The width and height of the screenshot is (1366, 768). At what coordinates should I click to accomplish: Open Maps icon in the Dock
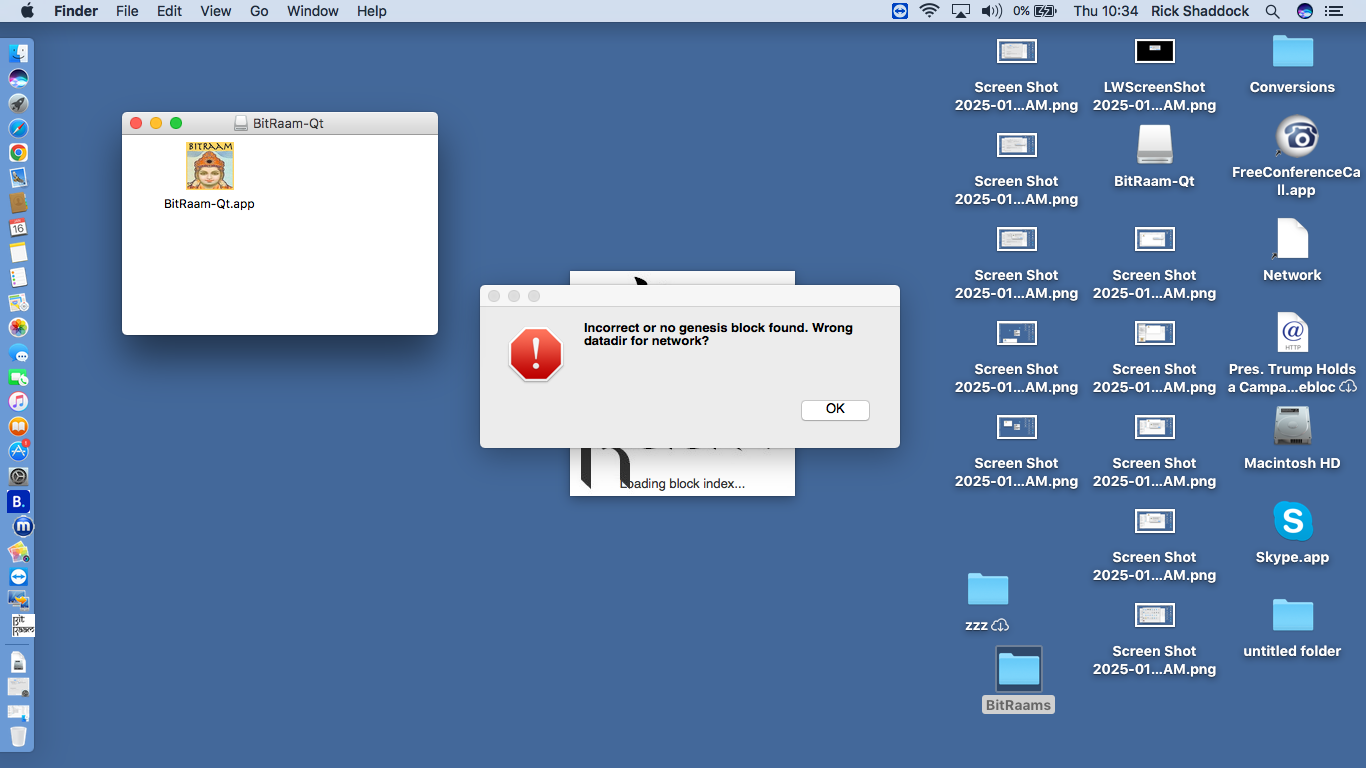18,302
